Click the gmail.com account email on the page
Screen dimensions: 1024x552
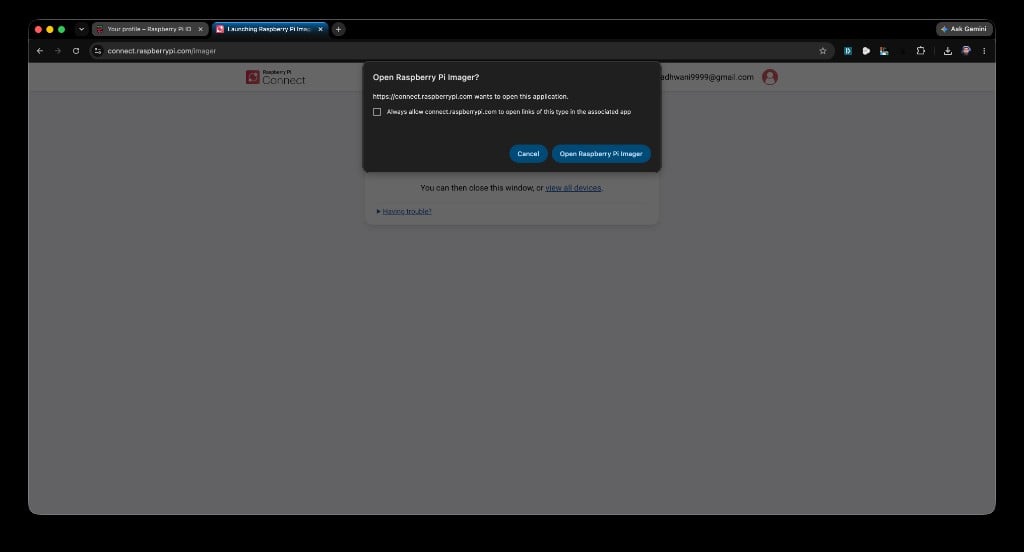[707, 77]
